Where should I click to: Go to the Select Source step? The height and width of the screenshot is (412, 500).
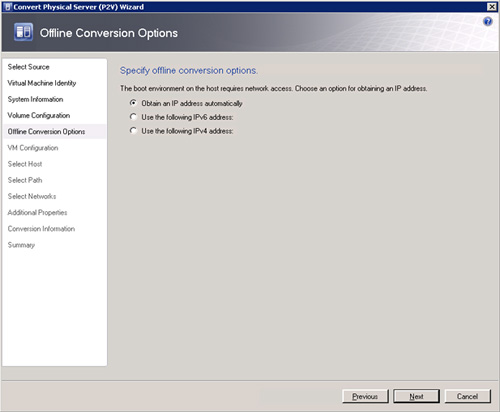click(29, 67)
